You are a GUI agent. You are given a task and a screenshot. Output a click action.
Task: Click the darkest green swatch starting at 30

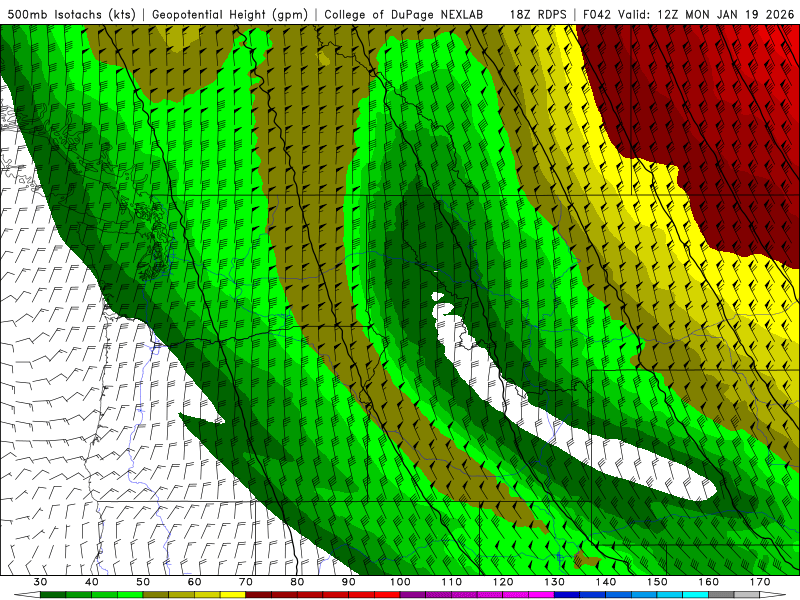[x=53, y=595]
